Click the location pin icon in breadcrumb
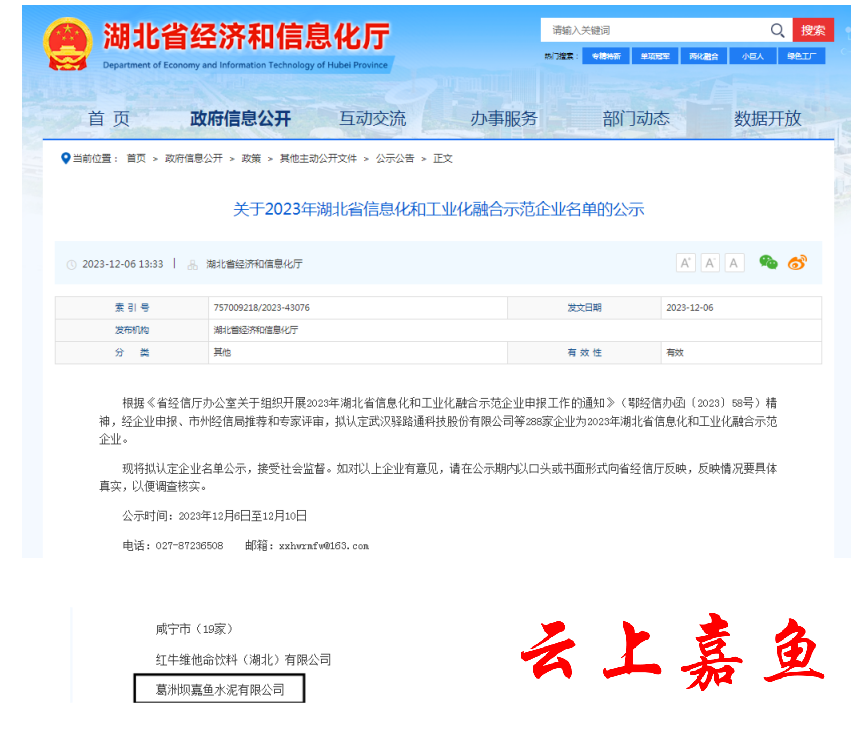 tap(66, 158)
